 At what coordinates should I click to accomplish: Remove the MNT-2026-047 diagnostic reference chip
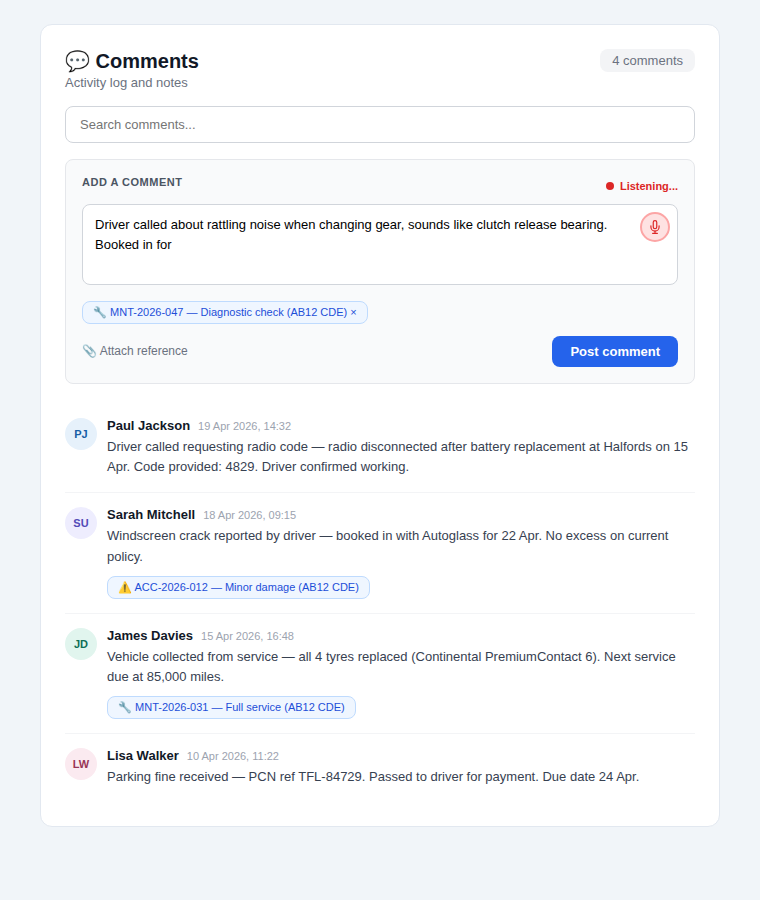[354, 312]
